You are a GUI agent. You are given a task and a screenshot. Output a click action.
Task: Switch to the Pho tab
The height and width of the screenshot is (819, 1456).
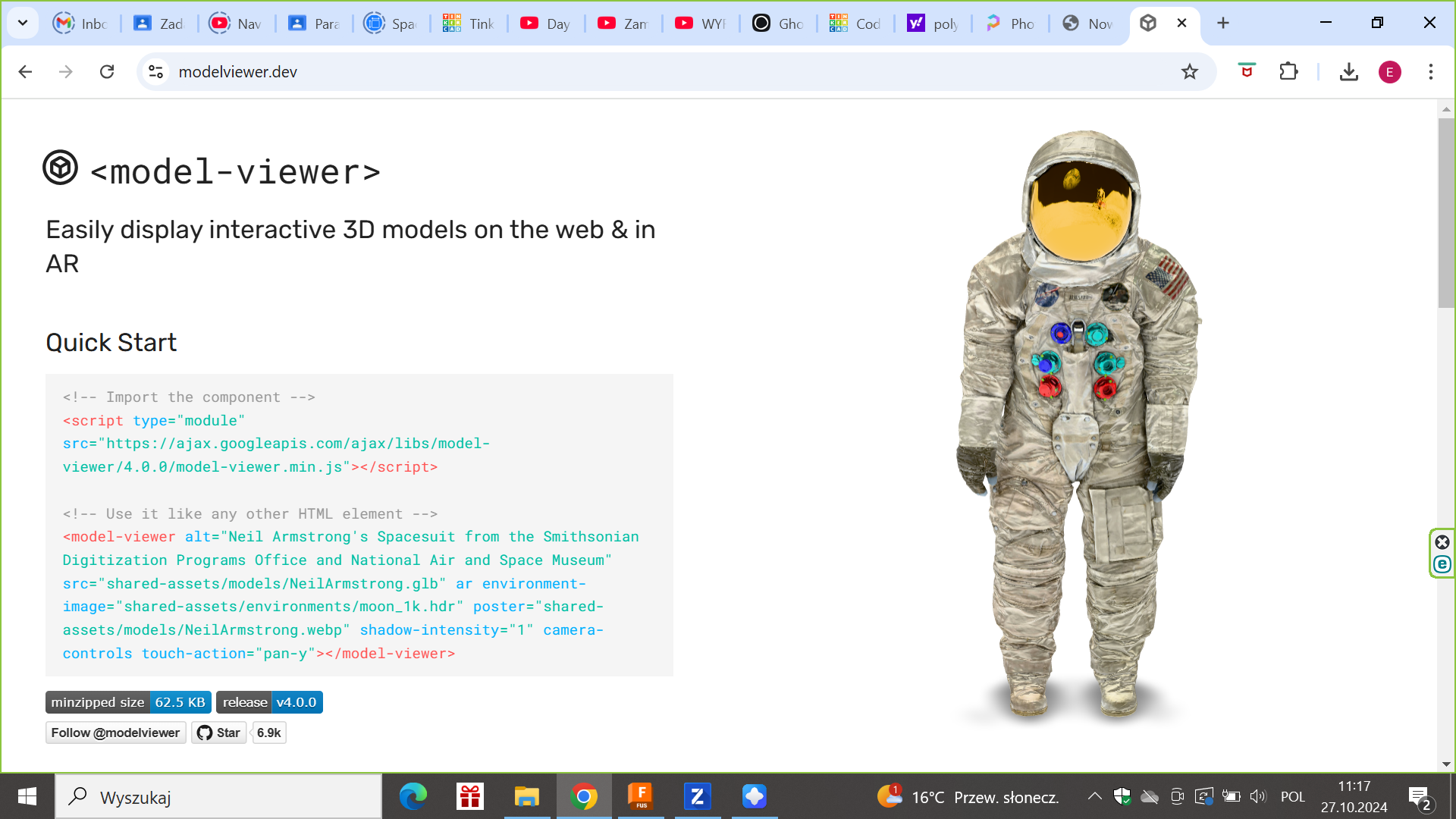coord(1011,24)
